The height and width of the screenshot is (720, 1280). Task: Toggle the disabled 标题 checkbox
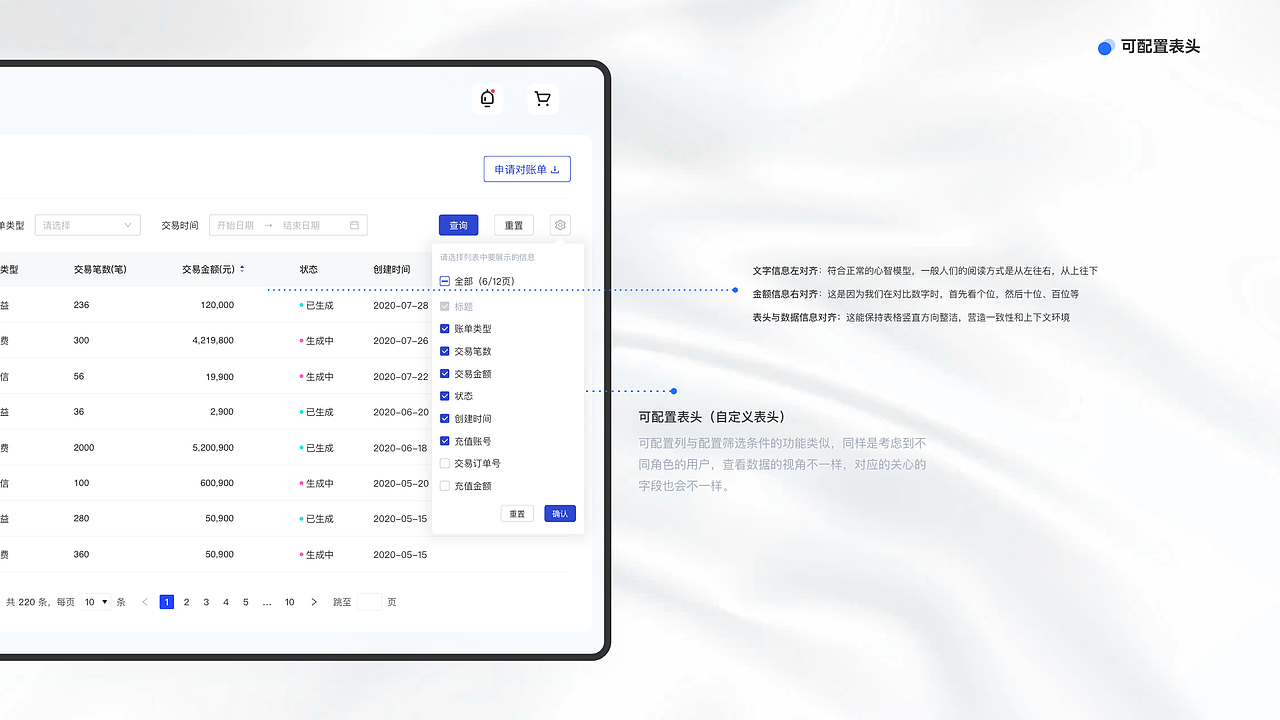445,306
